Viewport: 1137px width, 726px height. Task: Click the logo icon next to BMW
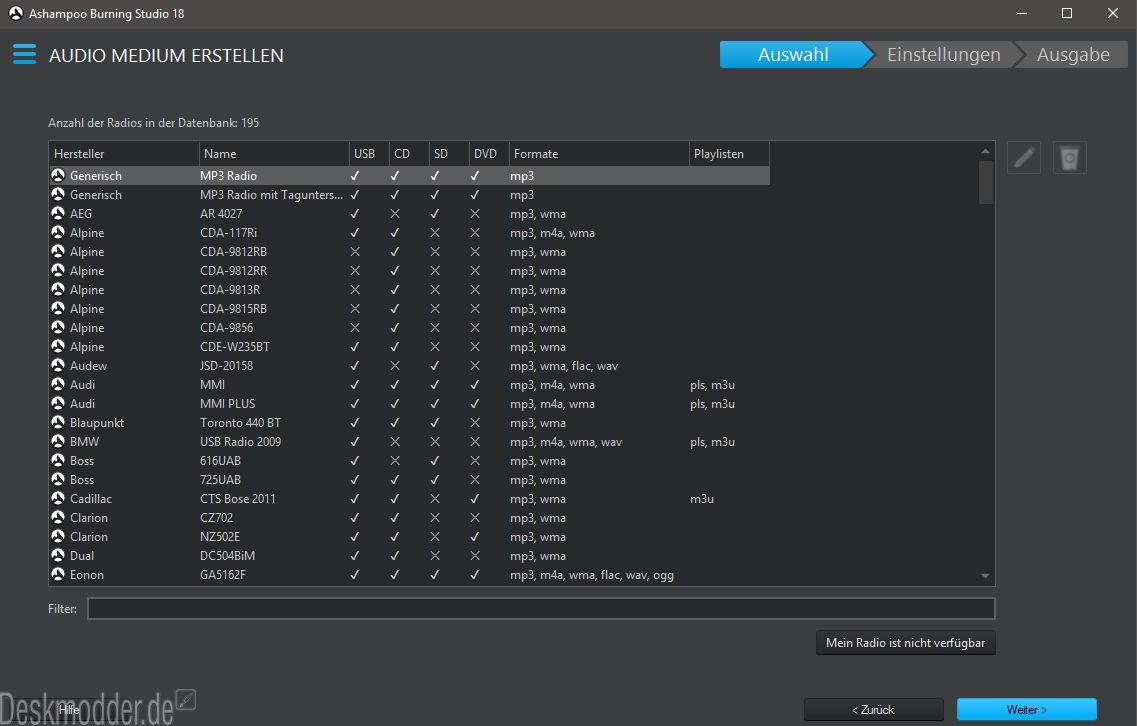[x=58, y=442]
